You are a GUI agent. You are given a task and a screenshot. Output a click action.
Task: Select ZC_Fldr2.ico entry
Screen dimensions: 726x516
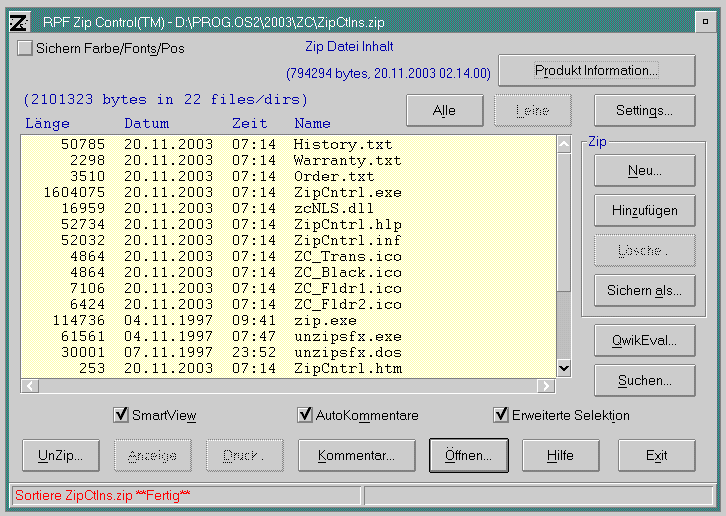tap(288, 304)
